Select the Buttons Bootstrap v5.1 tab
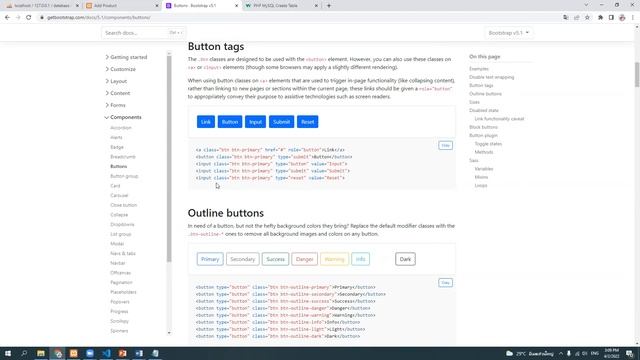 (x=202, y=6)
